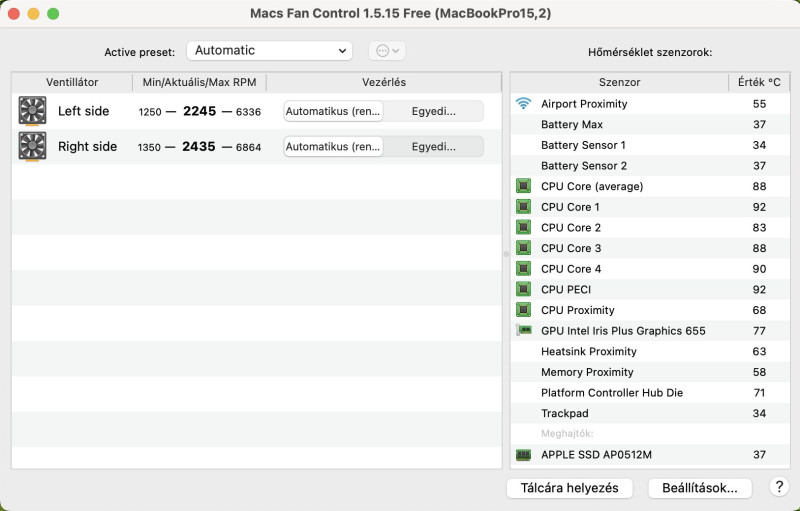Click the CPU Core 2 chip icon
The height and width of the screenshot is (511, 800).
click(x=523, y=227)
